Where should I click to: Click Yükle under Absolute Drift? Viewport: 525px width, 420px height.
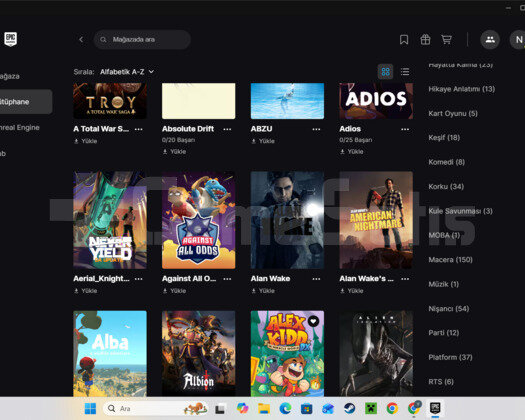(x=174, y=152)
